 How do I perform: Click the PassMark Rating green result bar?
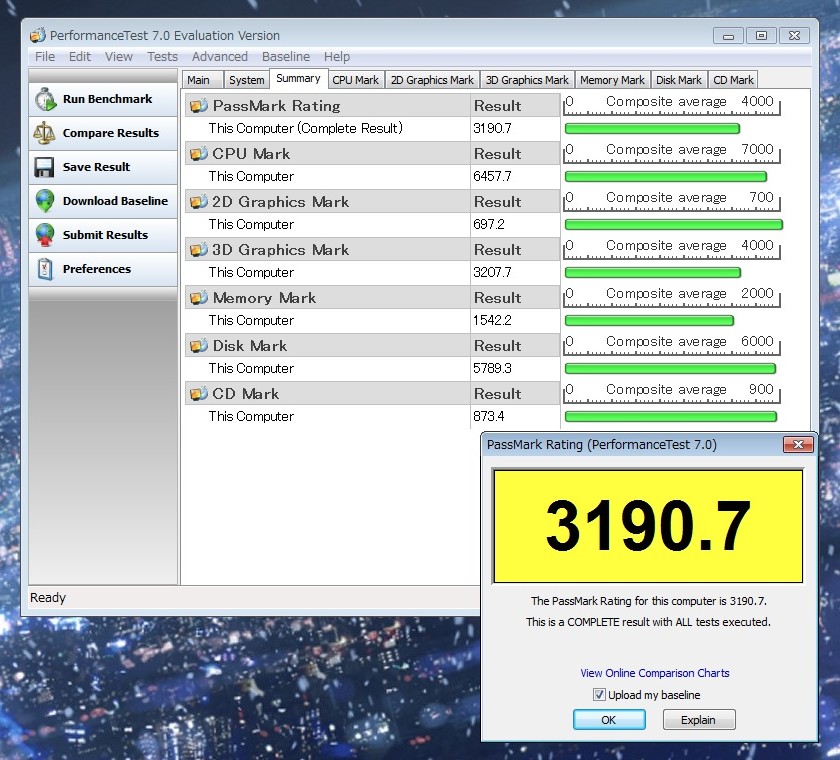tap(652, 129)
